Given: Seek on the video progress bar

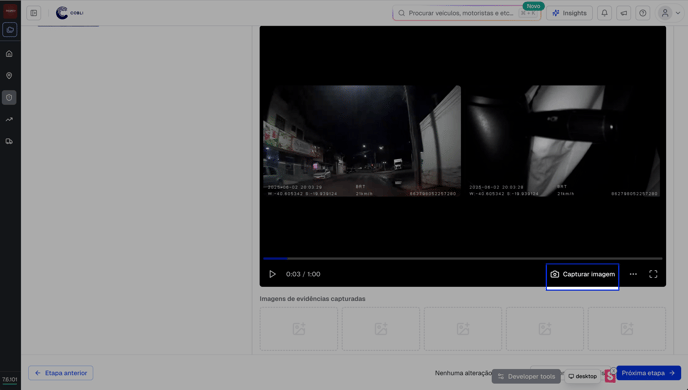Looking at the screenshot, I should 462,258.
